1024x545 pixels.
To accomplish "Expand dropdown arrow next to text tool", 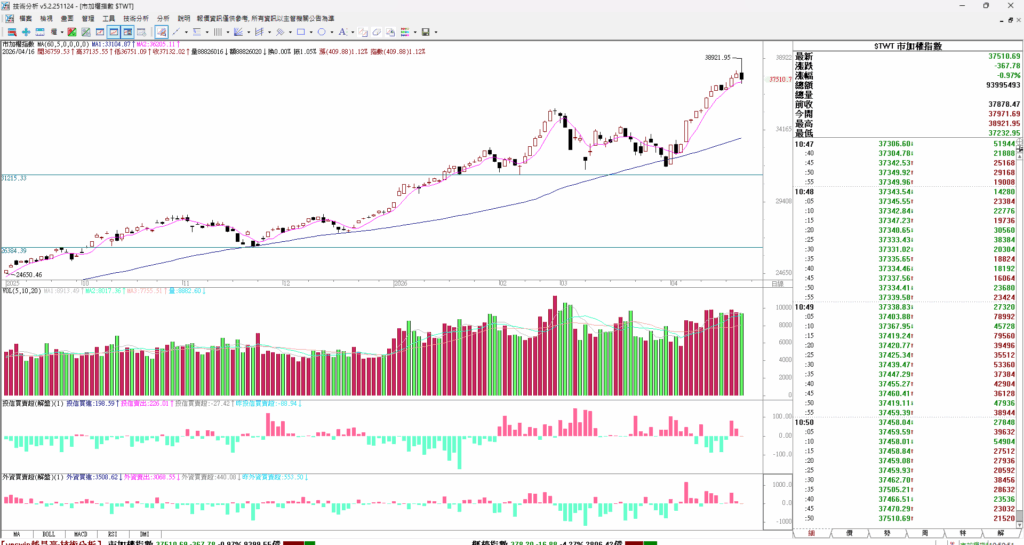I will point(352,32).
